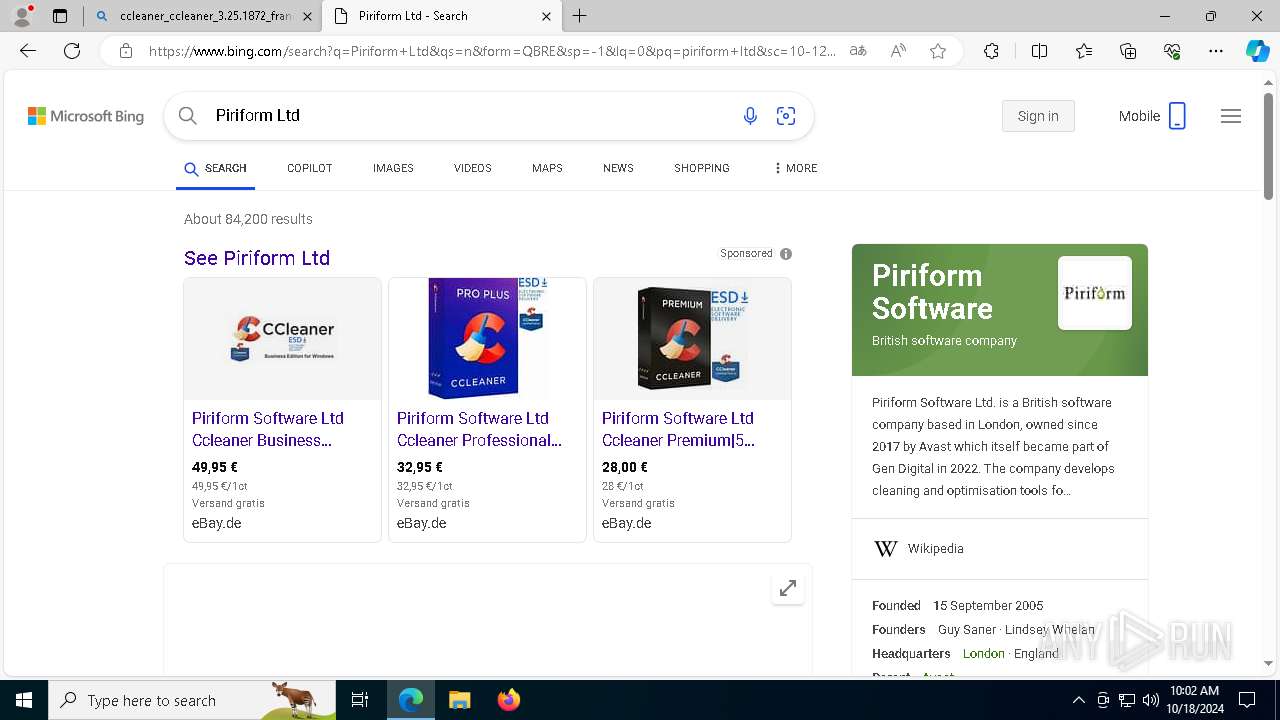Click the 49,95 € price text
The image size is (1280, 720).
pos(215,467)
